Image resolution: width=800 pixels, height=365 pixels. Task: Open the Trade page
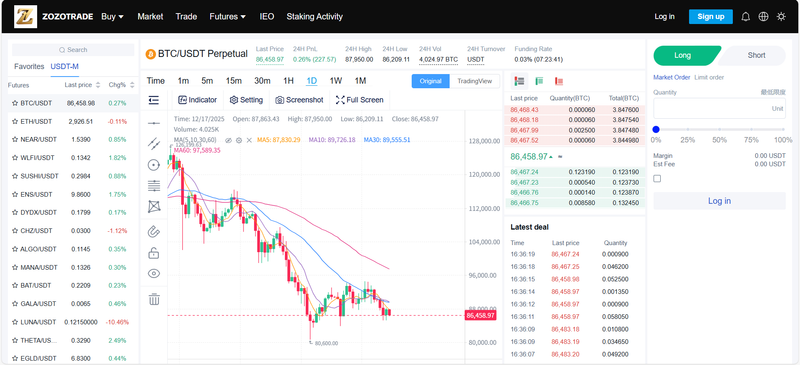pos(186,16)
